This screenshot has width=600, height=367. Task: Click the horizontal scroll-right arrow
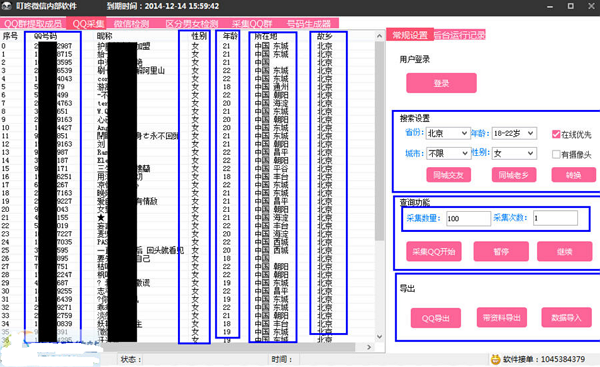click(x=369, y=347)
